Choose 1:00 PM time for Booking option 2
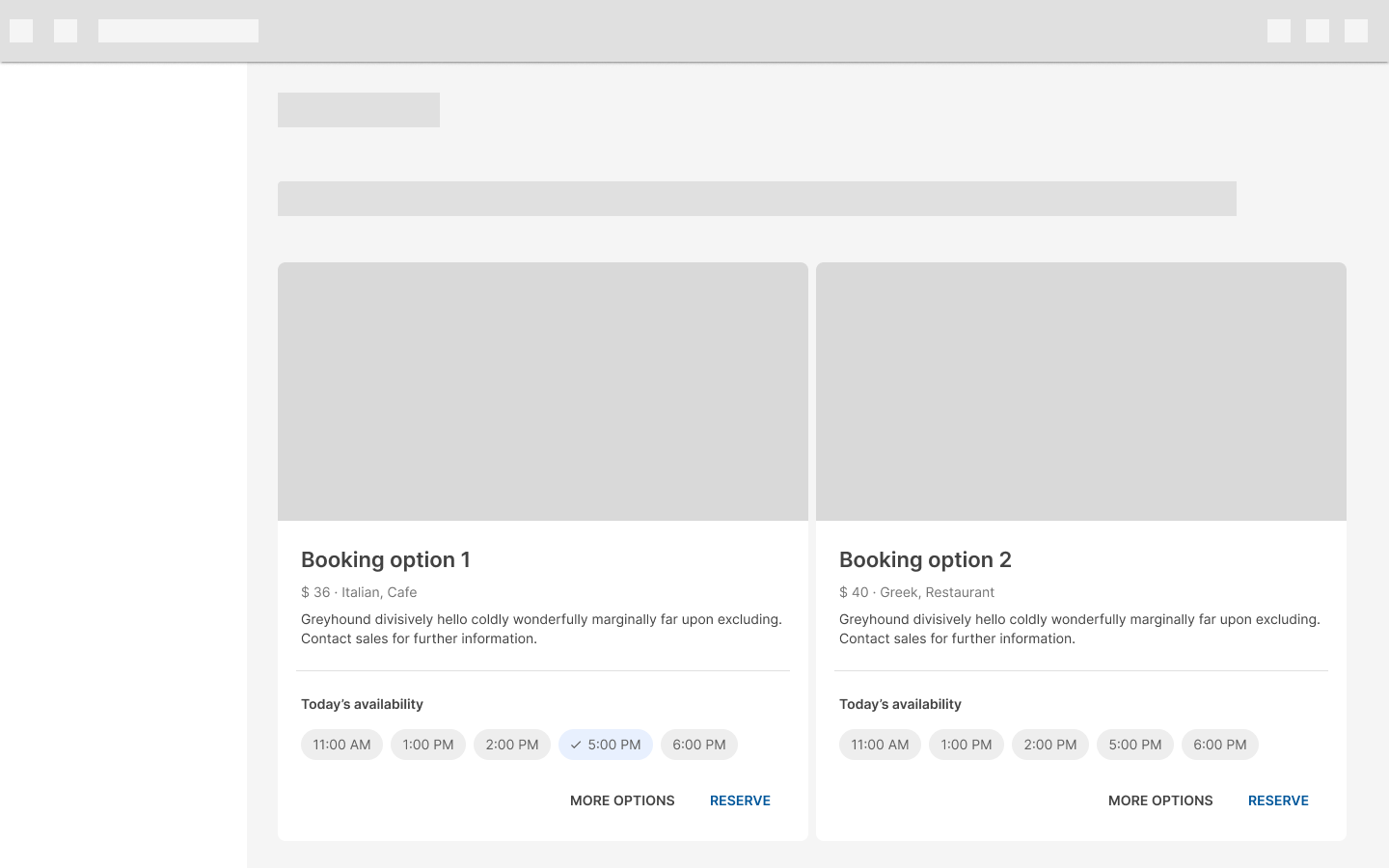1389x868 pixels. click(x=966, y=745)
